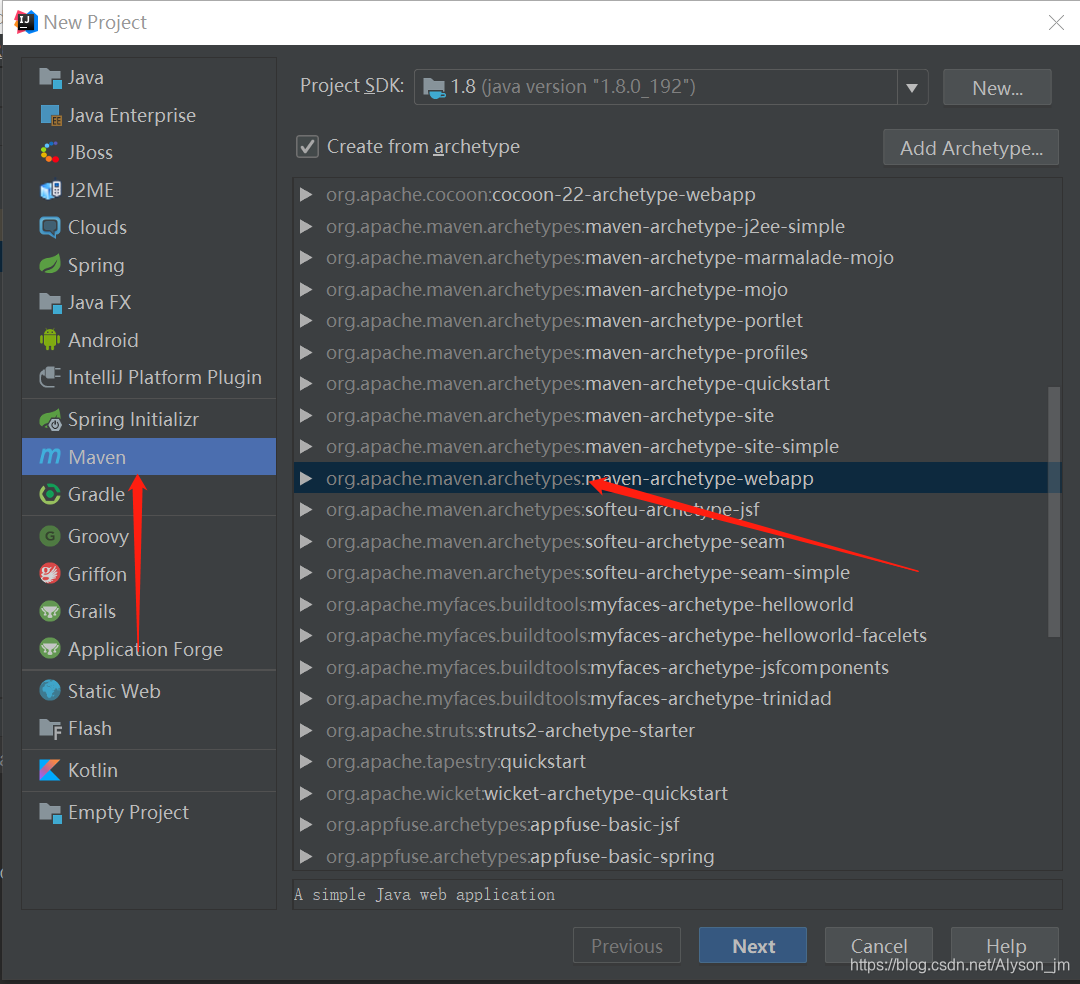This screenshot has height=984, width=1080.
Task: Click 'A simple Java web application' description
Action: pos(424,894)
